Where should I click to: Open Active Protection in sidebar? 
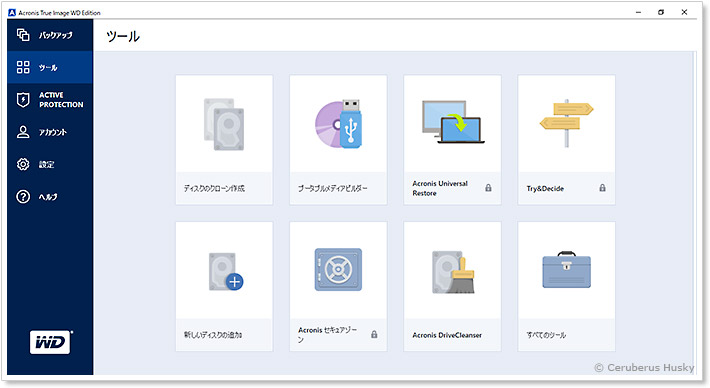pos(50,100)
